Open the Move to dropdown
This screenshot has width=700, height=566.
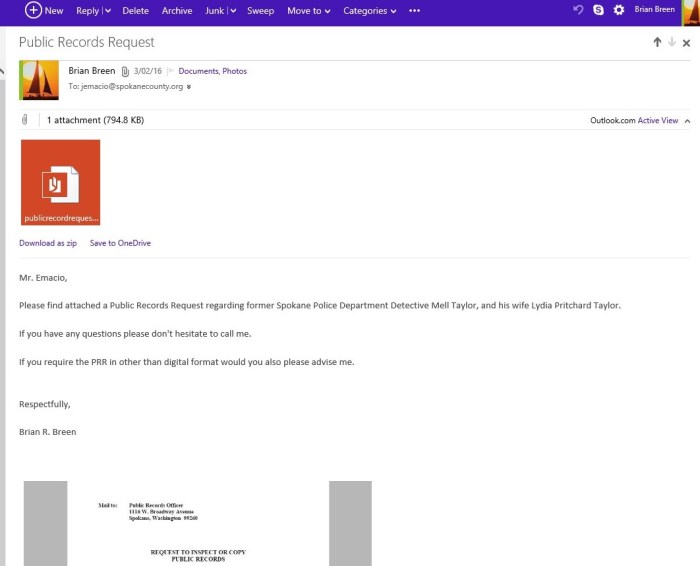tap(308, 11)
